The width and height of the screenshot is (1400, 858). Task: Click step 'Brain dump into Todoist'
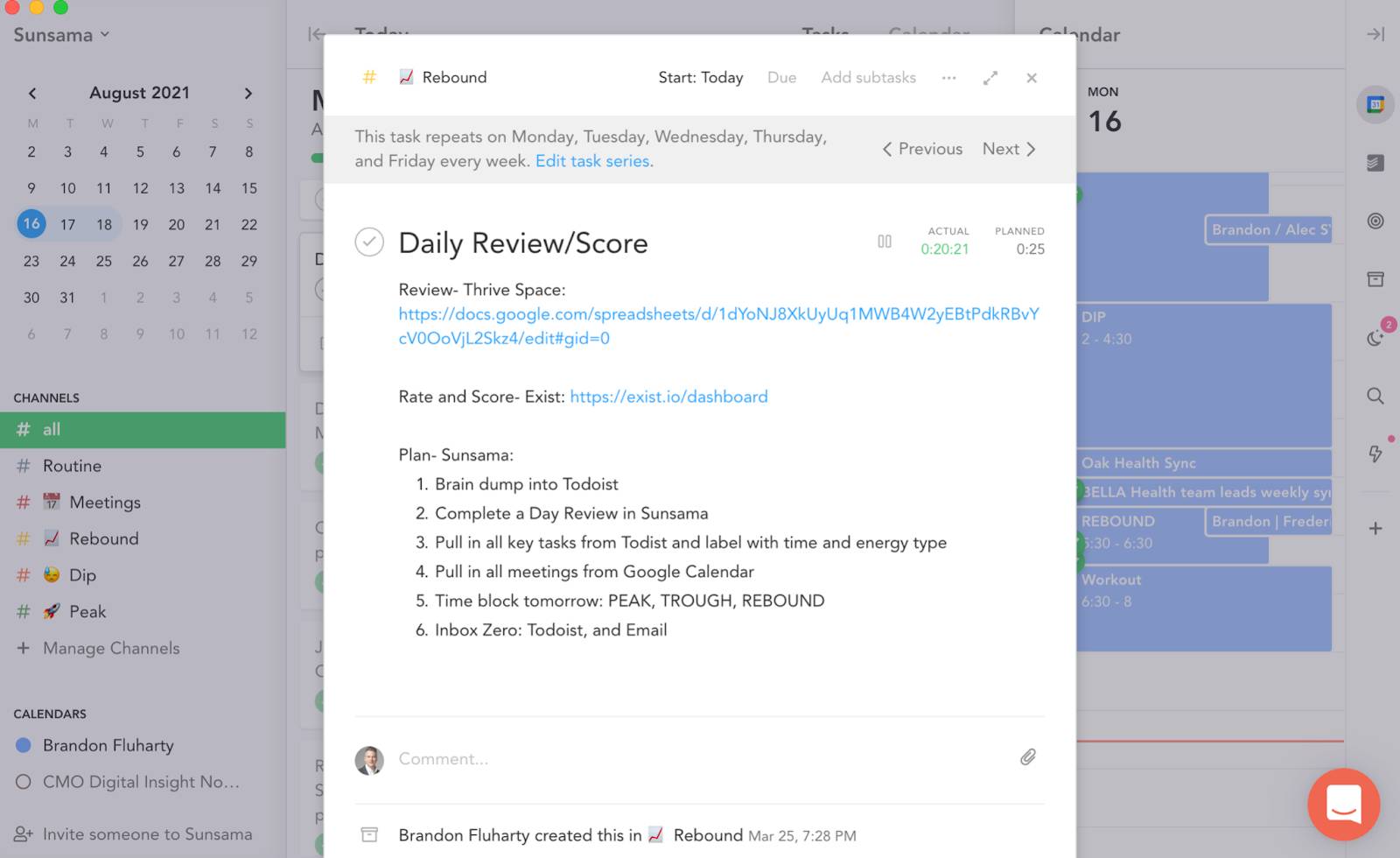point(526,484)
